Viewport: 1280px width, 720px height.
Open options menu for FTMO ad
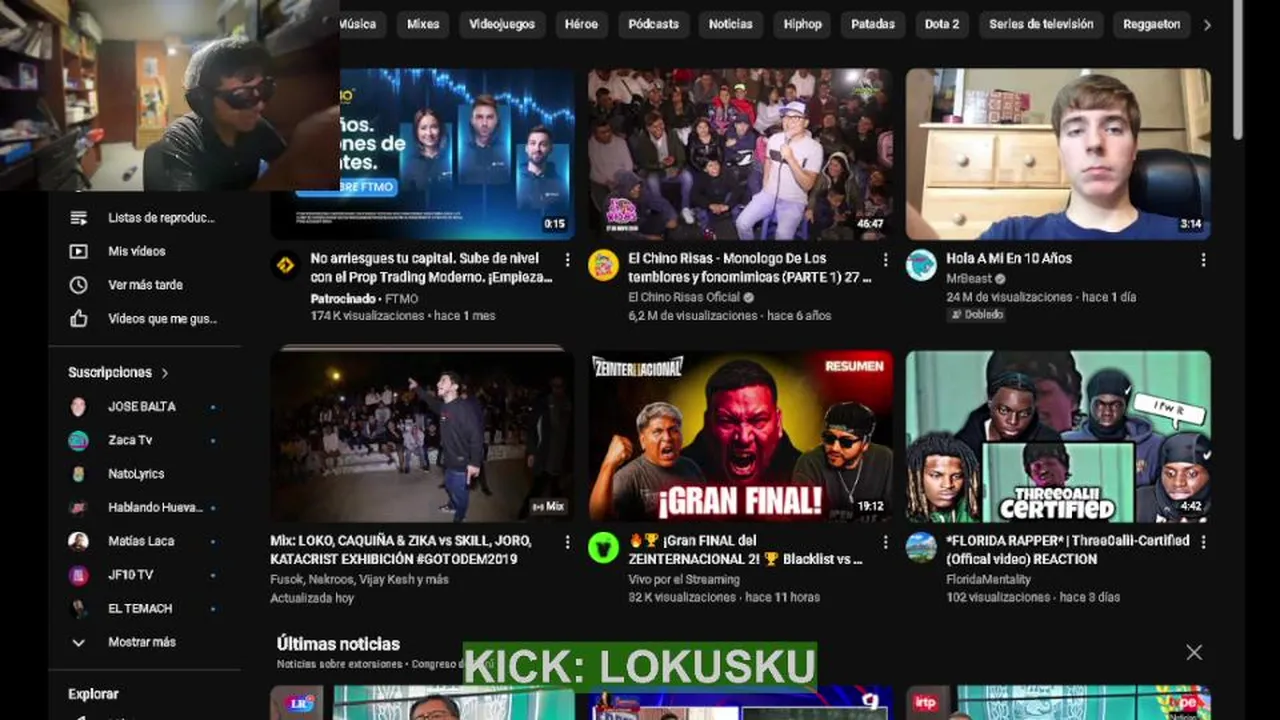[567, 260]
